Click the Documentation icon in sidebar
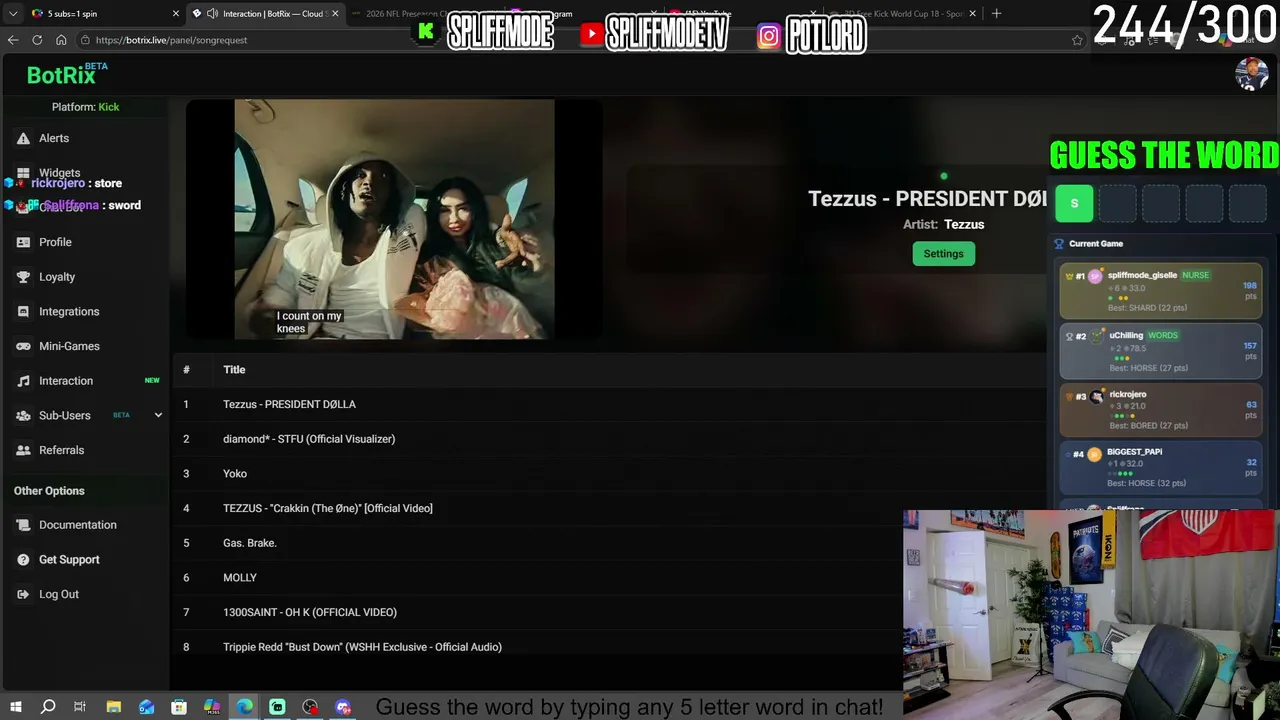The height and width of the screenshot is (720, 1280). pos(23,525)
